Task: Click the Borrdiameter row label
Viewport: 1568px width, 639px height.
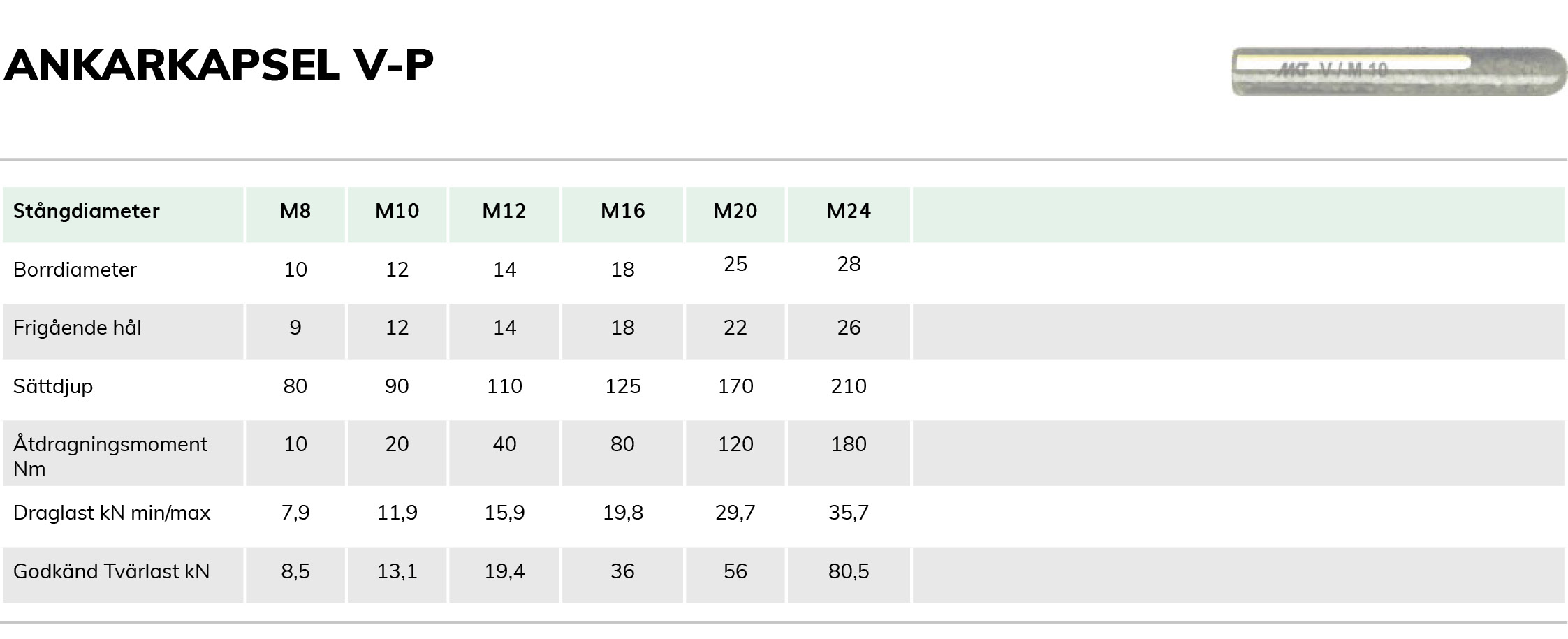Action: click(75, 270)
